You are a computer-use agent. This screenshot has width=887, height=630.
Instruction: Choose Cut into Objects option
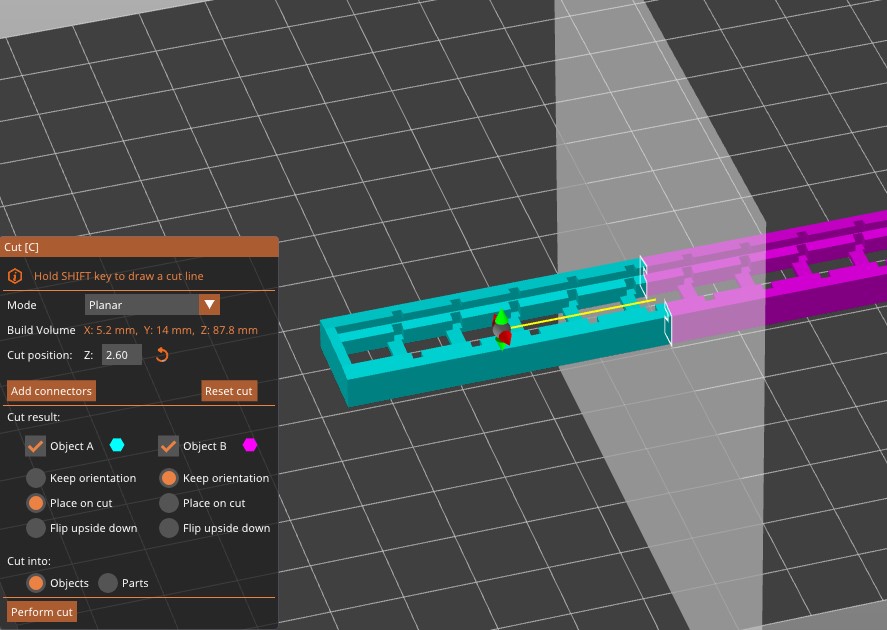point(36,583)
